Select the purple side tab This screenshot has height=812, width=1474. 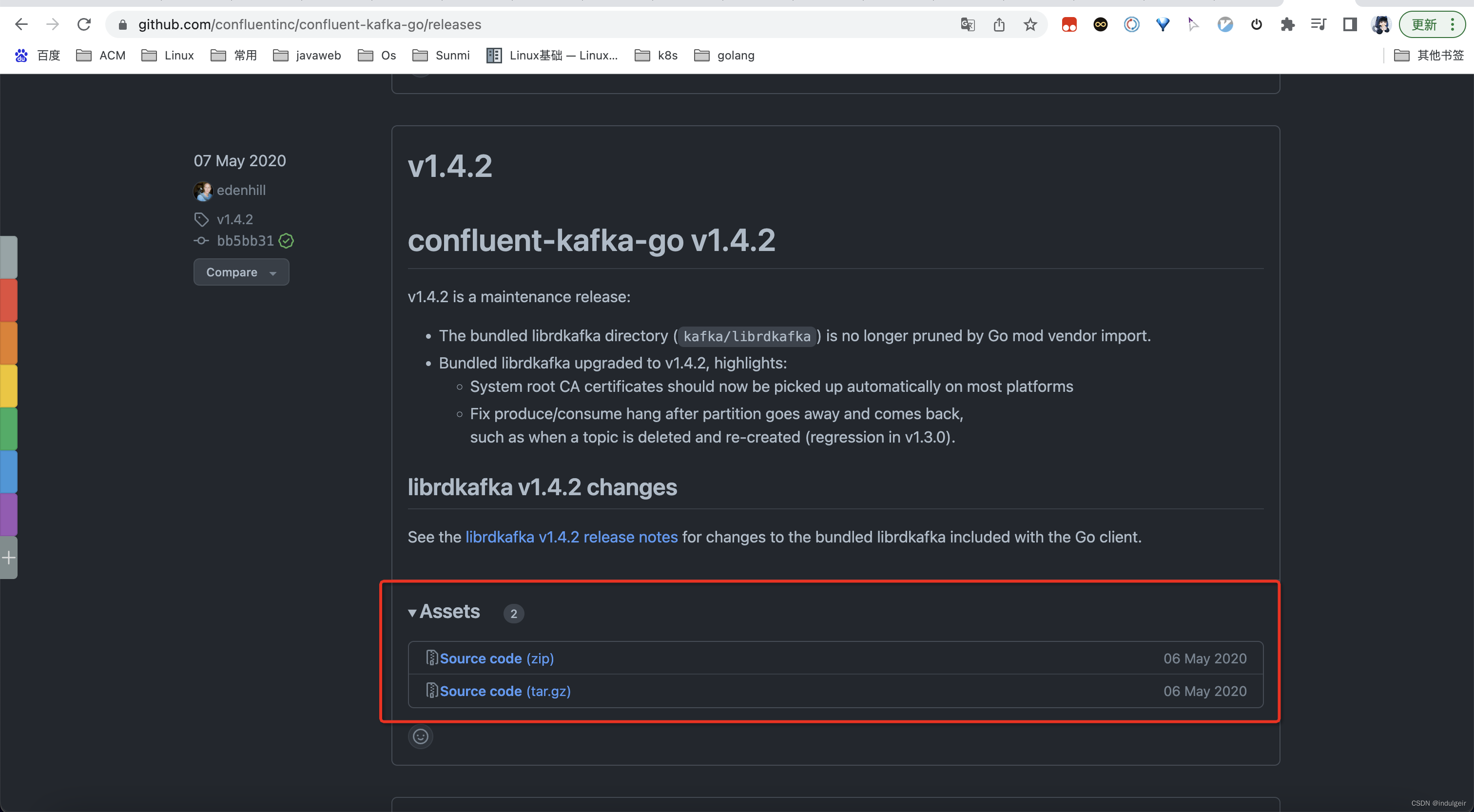(9, 515)
